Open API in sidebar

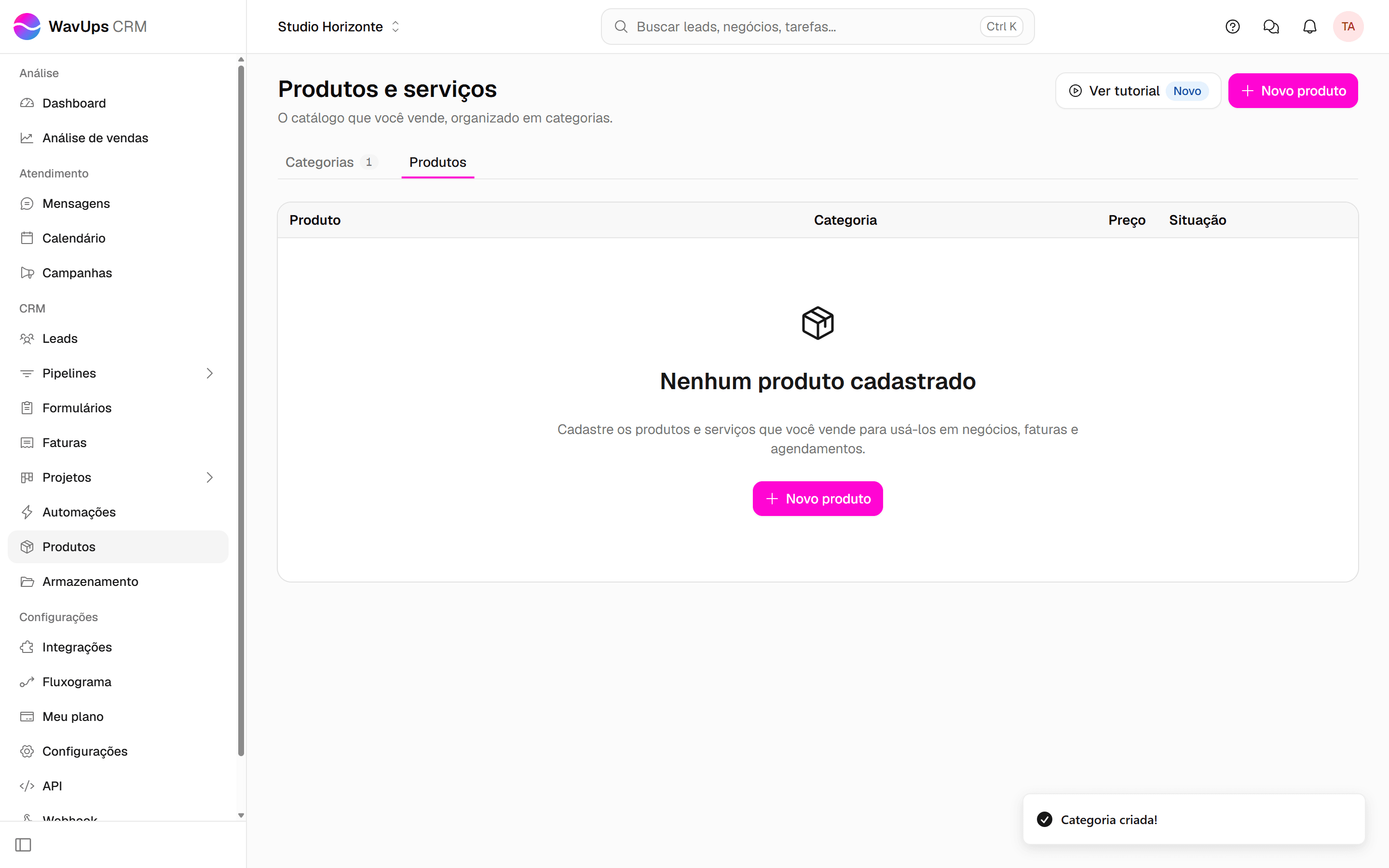pos(118,786)
